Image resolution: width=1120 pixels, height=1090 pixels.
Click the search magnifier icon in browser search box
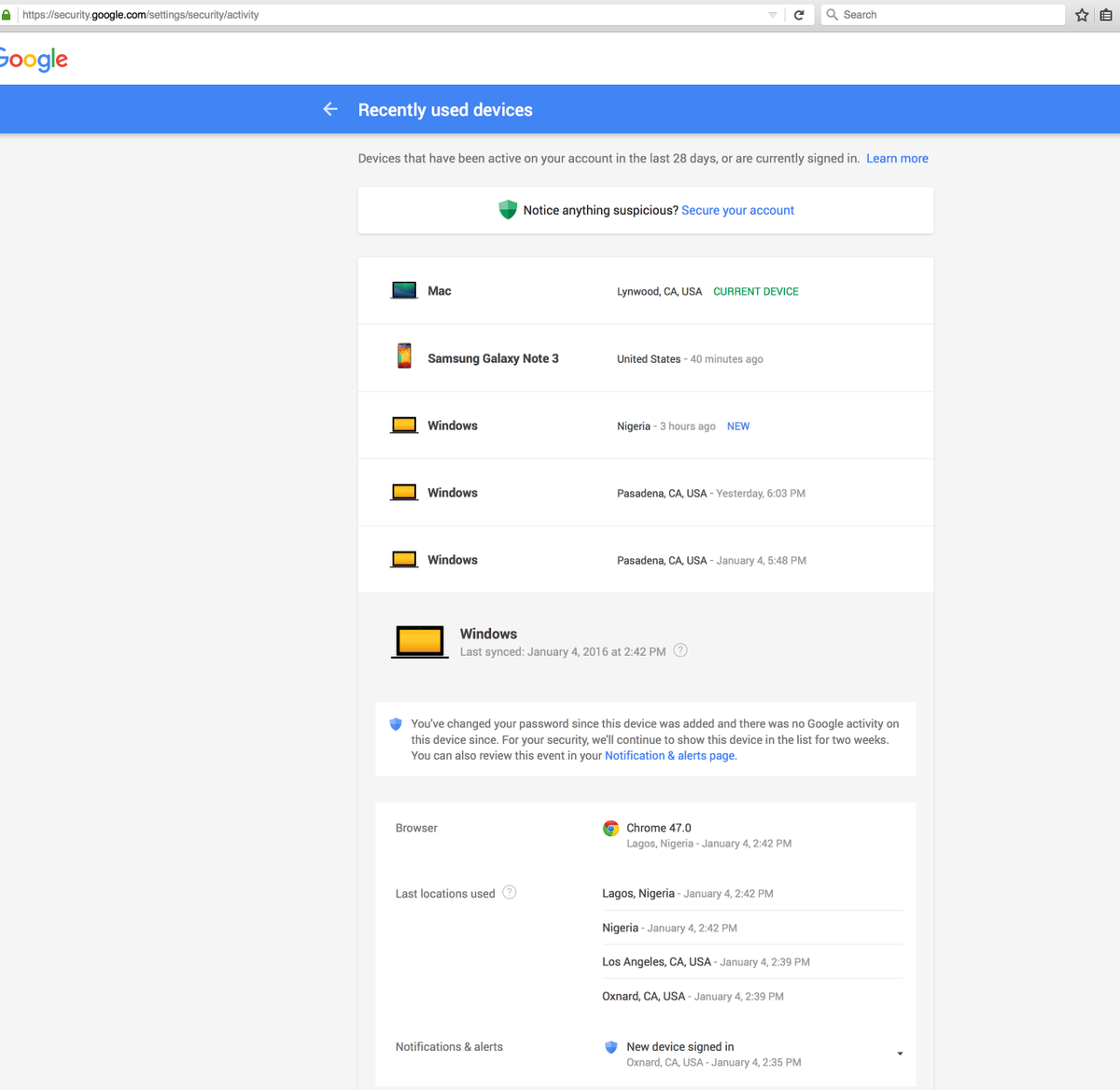pos(832,15)
